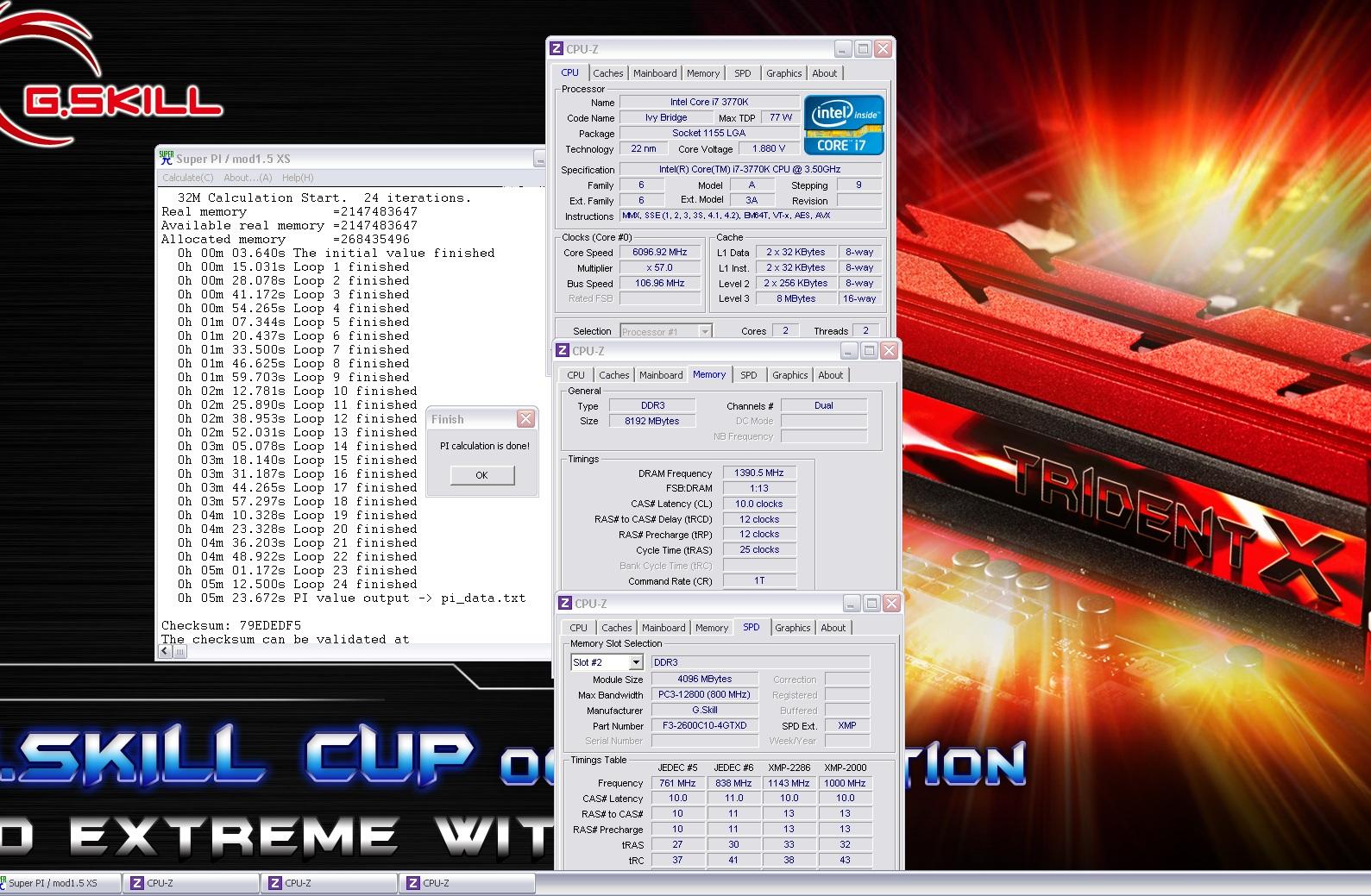Viewport: 1371px width, 896px height.
Task: Click the second CPU-Z taskbar button
Action: [x=330, y=883]
